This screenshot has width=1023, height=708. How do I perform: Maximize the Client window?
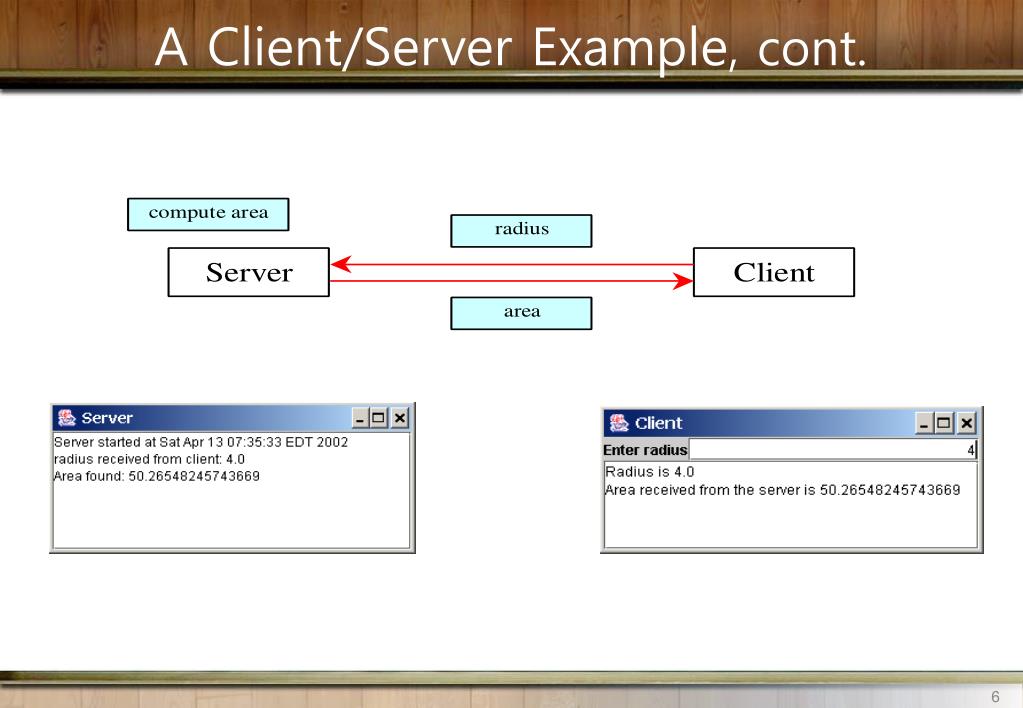[943, 423]
